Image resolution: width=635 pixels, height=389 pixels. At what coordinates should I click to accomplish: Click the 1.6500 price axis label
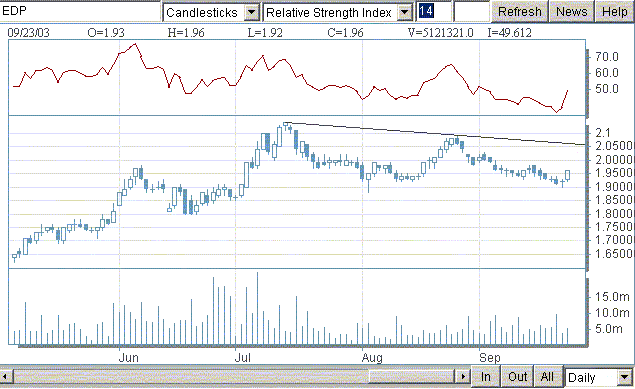614,254
